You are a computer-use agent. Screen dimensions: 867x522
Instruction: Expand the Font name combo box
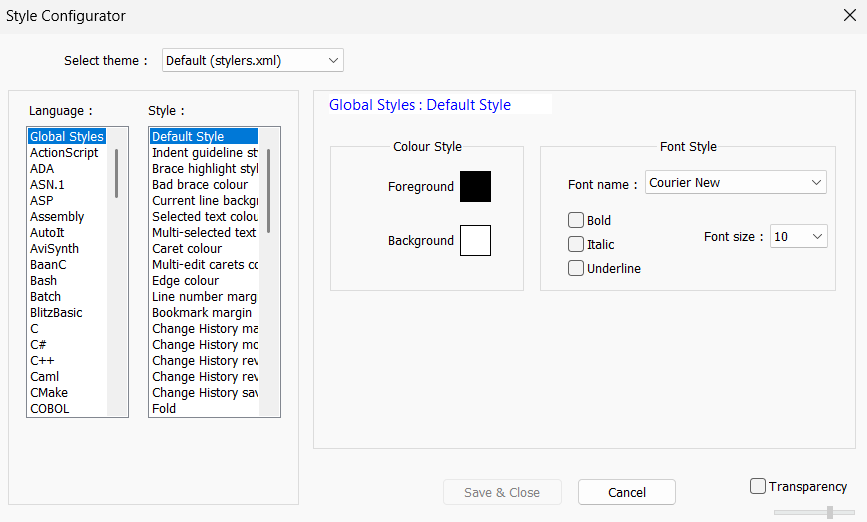click(x=735, y=183)
